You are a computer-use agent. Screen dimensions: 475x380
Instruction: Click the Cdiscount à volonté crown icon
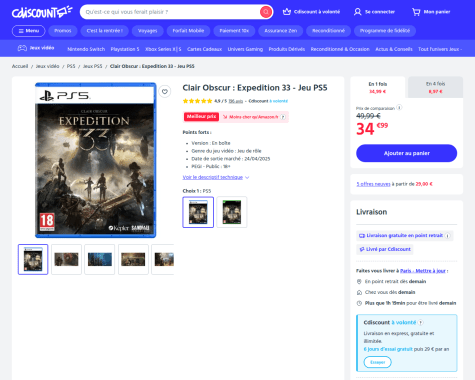[x=287, y=12]
